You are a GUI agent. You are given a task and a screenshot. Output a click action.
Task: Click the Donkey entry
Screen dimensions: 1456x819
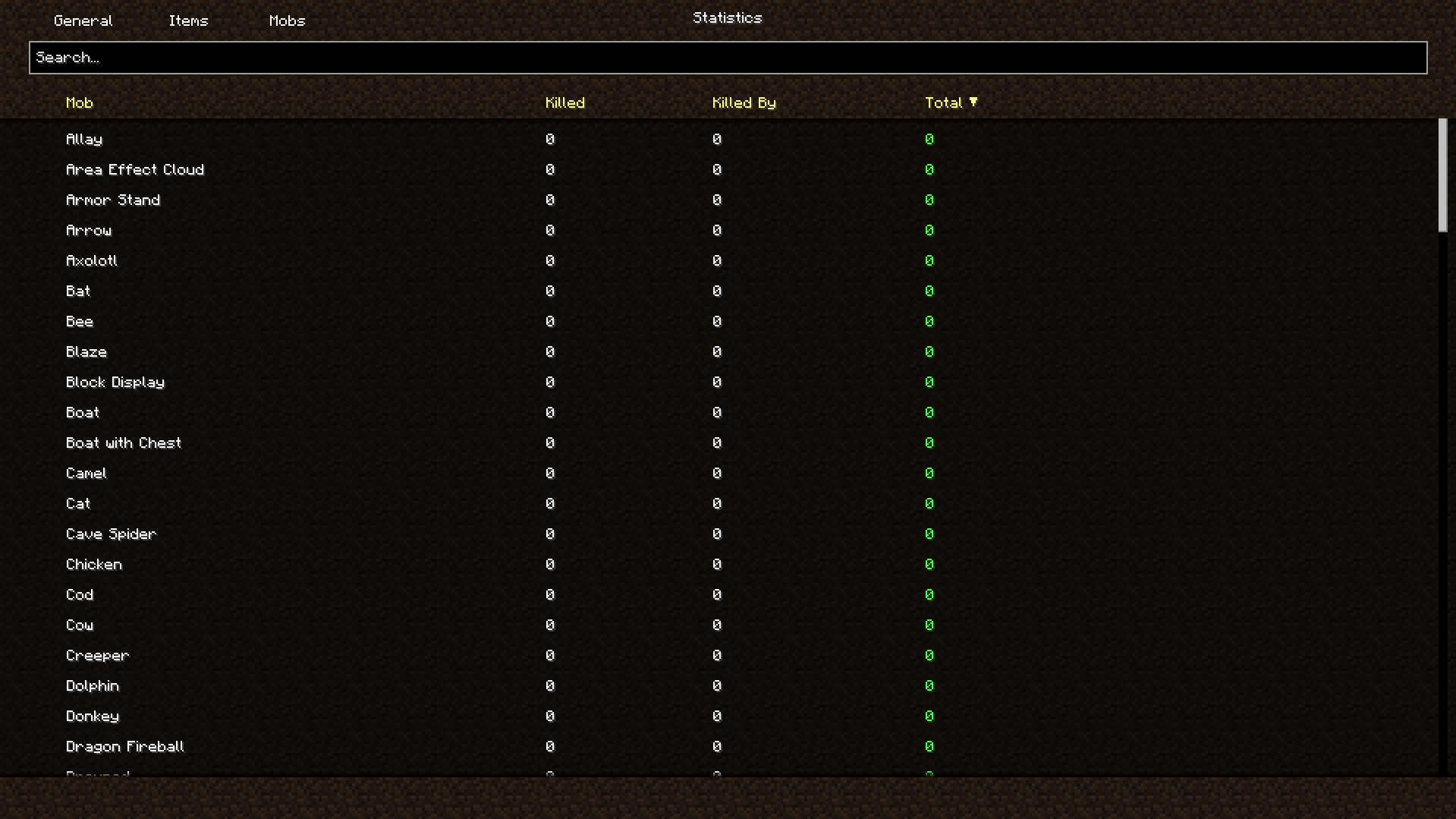click(92, 716)
